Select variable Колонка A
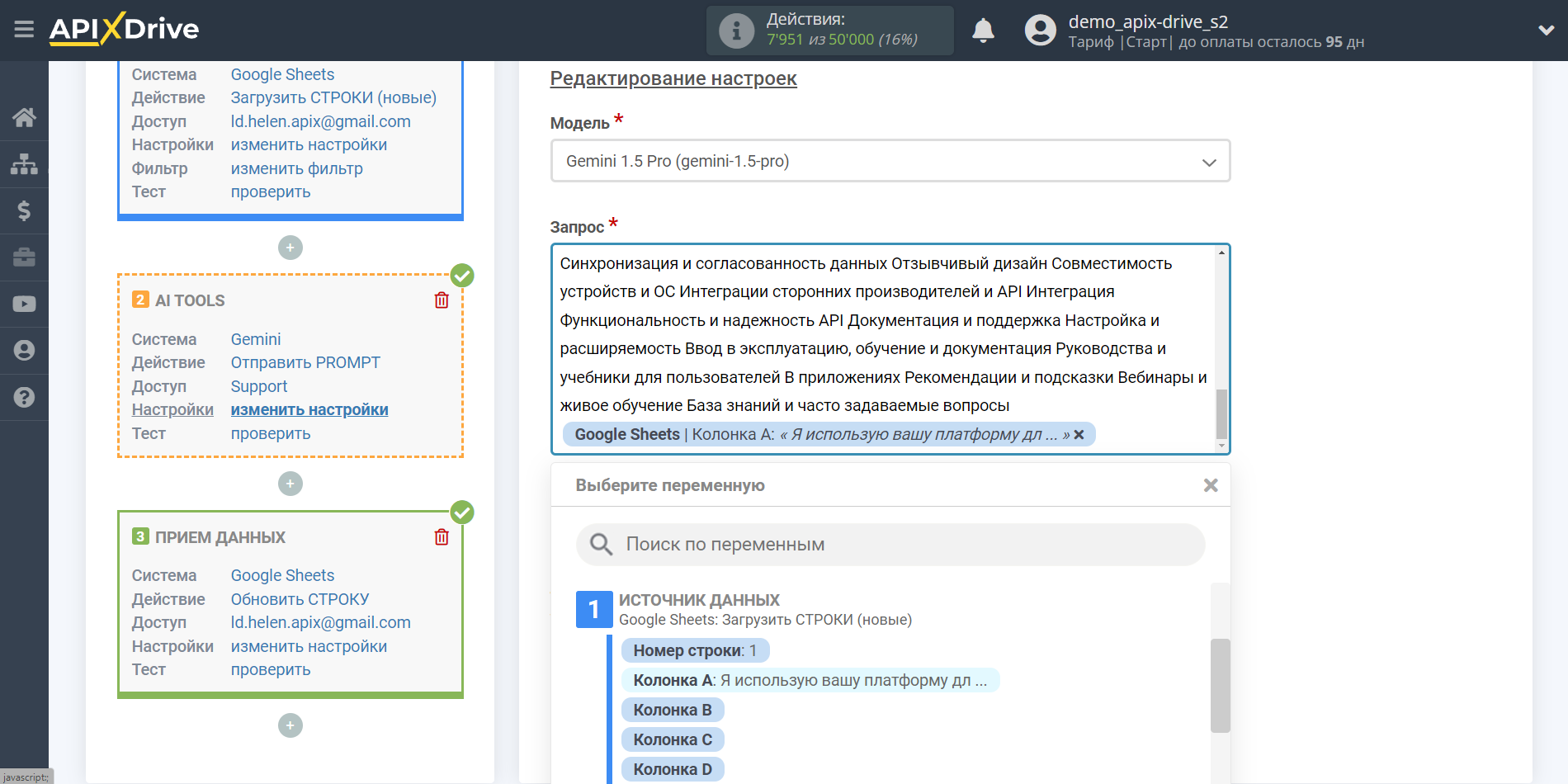 [810, 680]
